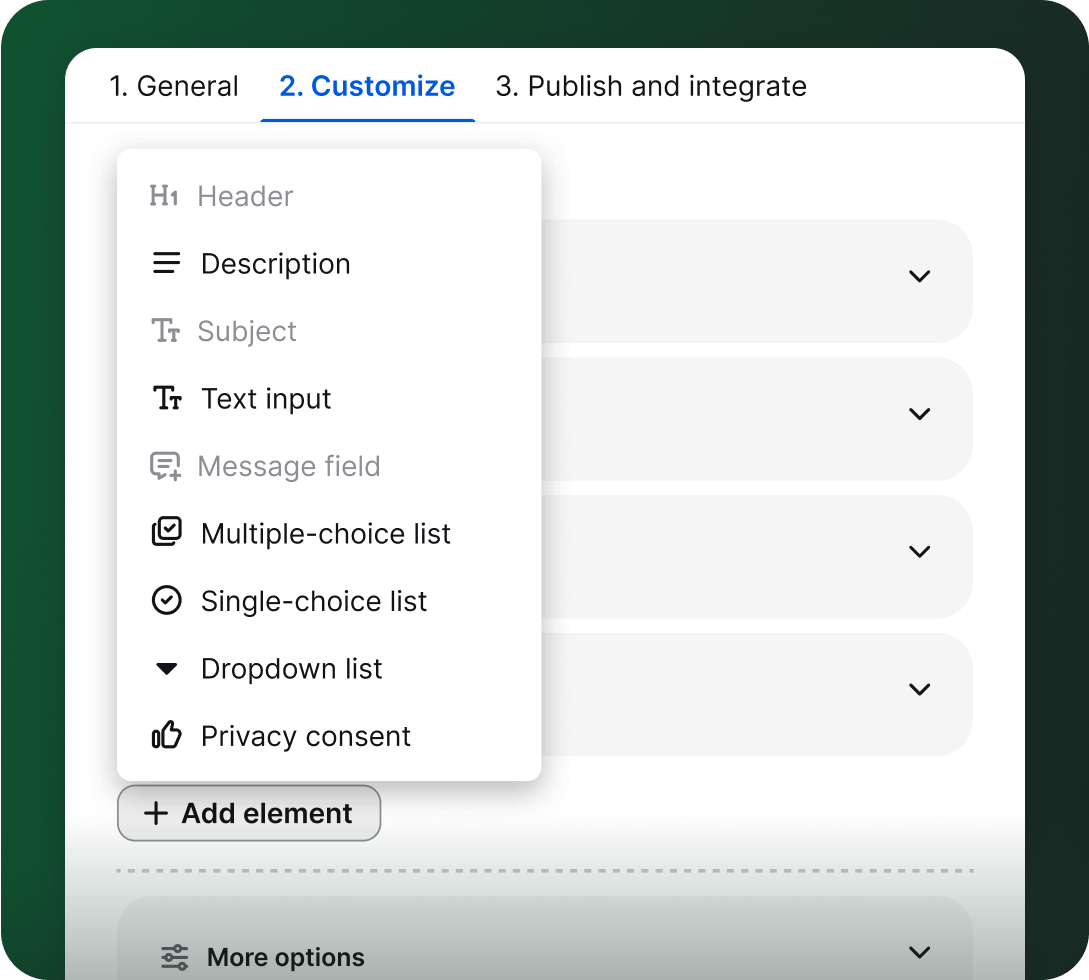The height and width of the screenshot is (980, 1089).
Task: Expand the last form field chevron
Action: click(919, 689)
